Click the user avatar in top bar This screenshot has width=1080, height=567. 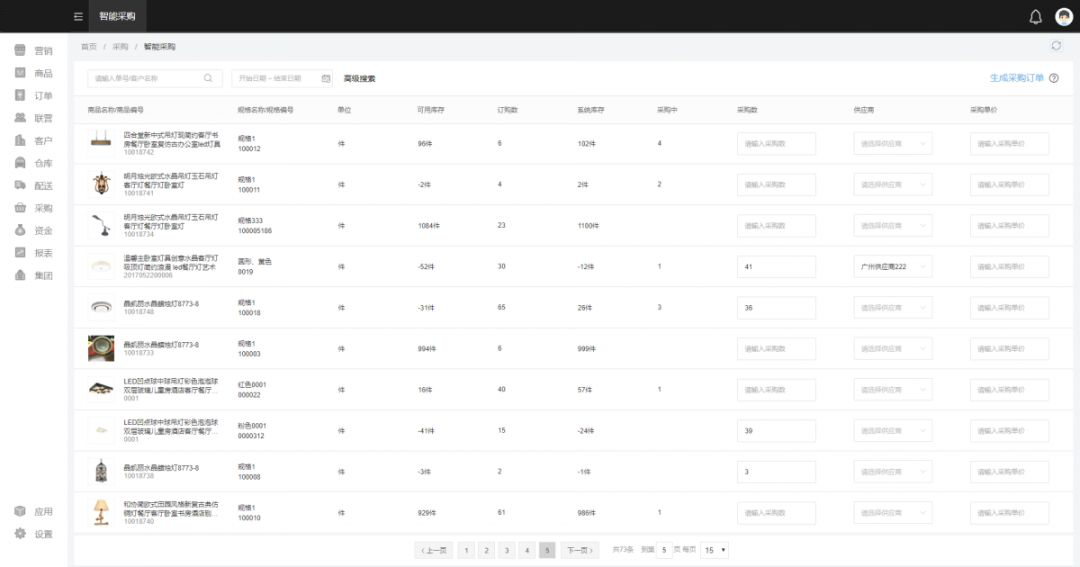[x=1063, y=17]
